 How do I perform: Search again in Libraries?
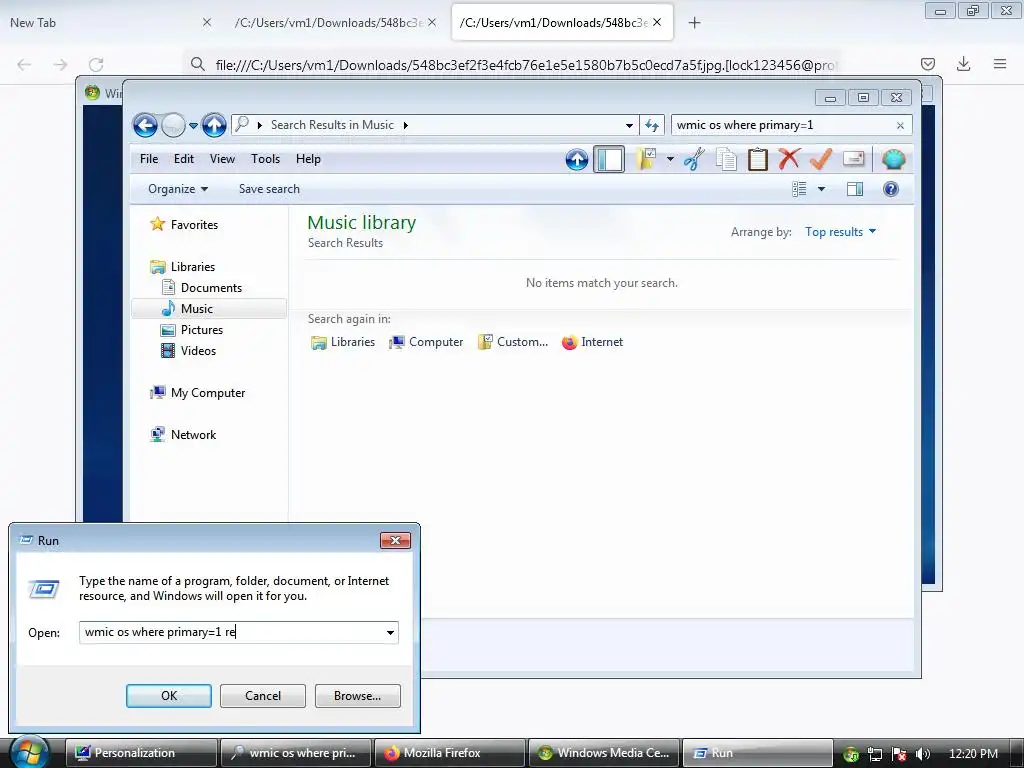tap(343, 342)
